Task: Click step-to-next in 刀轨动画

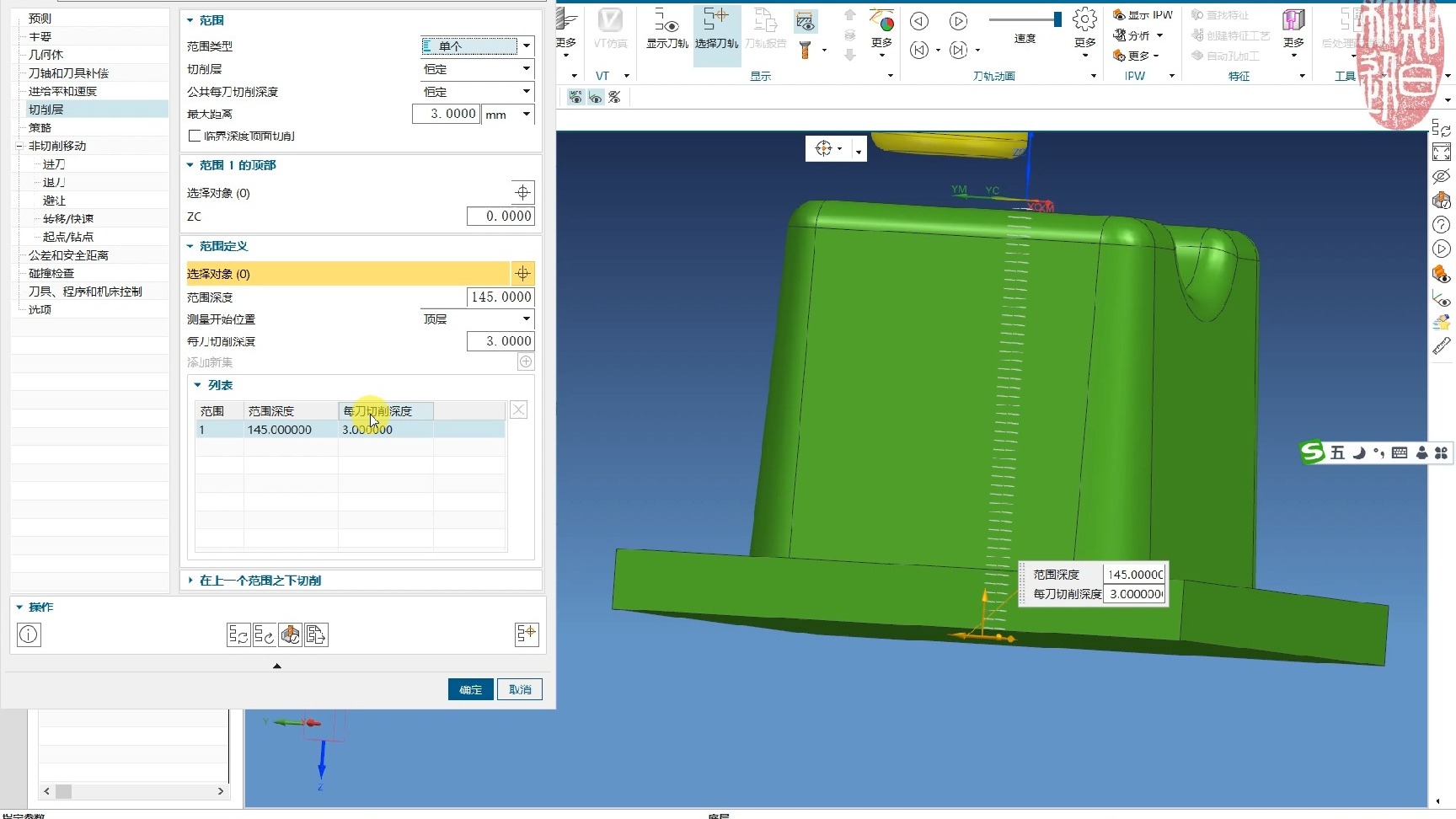Action: [x=958, y=51]
